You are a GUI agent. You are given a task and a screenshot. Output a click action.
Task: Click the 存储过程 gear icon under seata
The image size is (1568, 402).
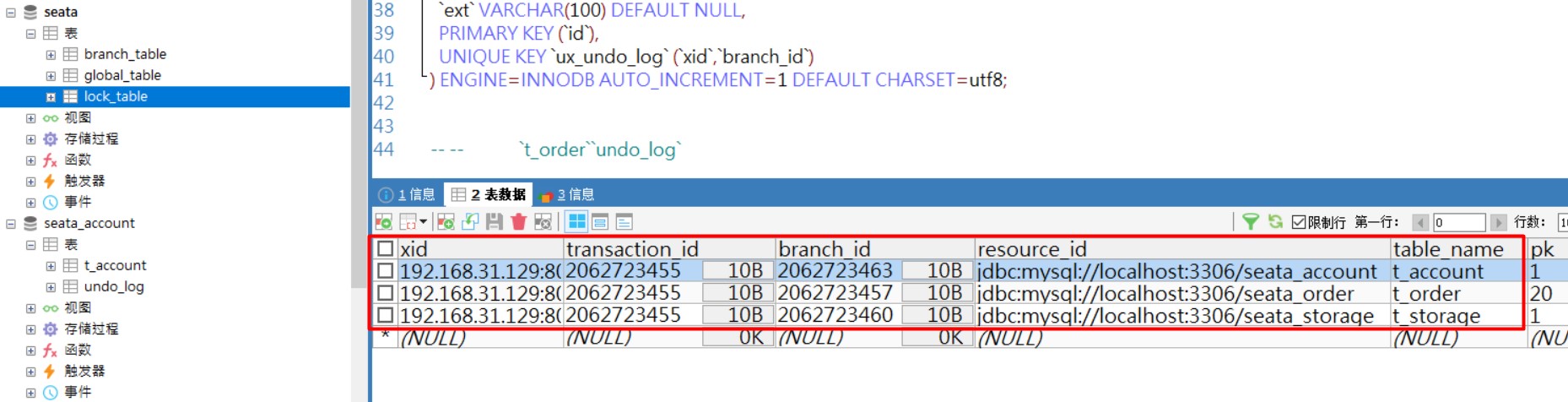pos(51,139)
